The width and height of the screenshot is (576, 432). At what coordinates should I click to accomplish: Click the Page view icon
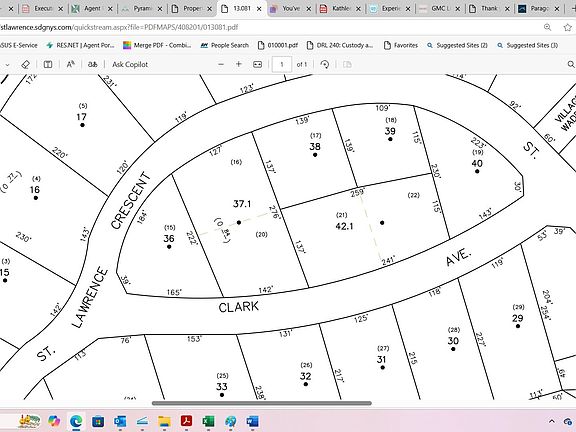(x=347, y=65)
